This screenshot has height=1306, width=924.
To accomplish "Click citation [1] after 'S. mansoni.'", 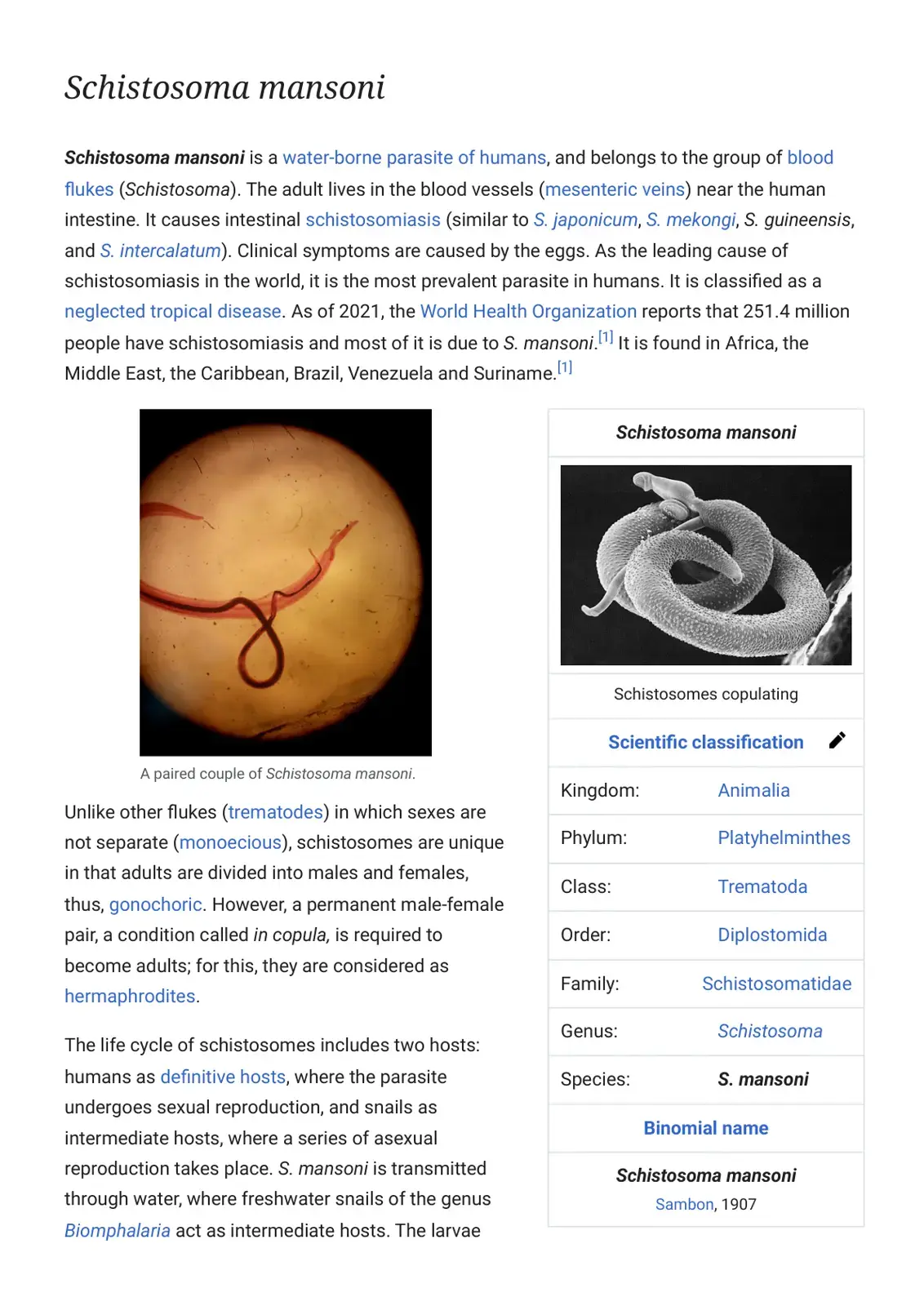I will pos(605,337).
